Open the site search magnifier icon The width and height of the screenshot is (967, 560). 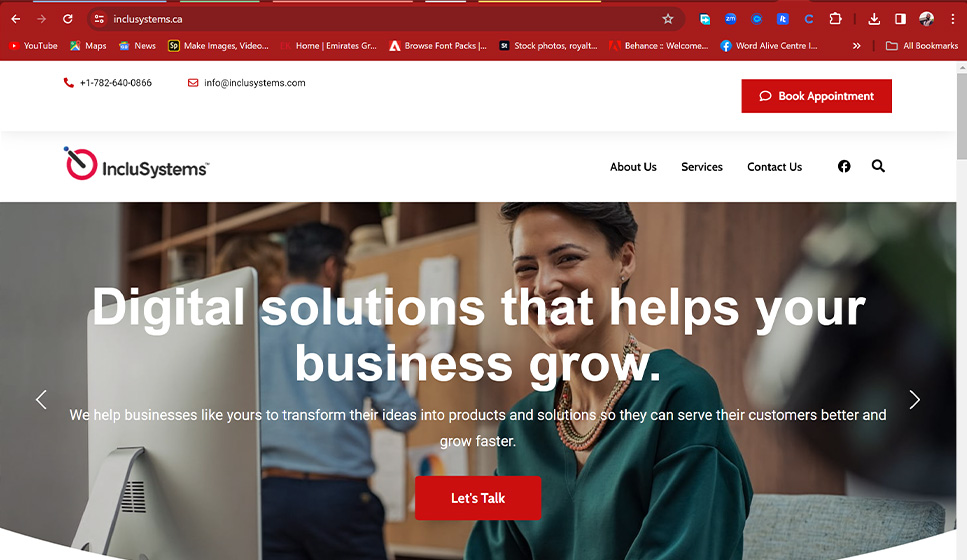pos(878,166)
